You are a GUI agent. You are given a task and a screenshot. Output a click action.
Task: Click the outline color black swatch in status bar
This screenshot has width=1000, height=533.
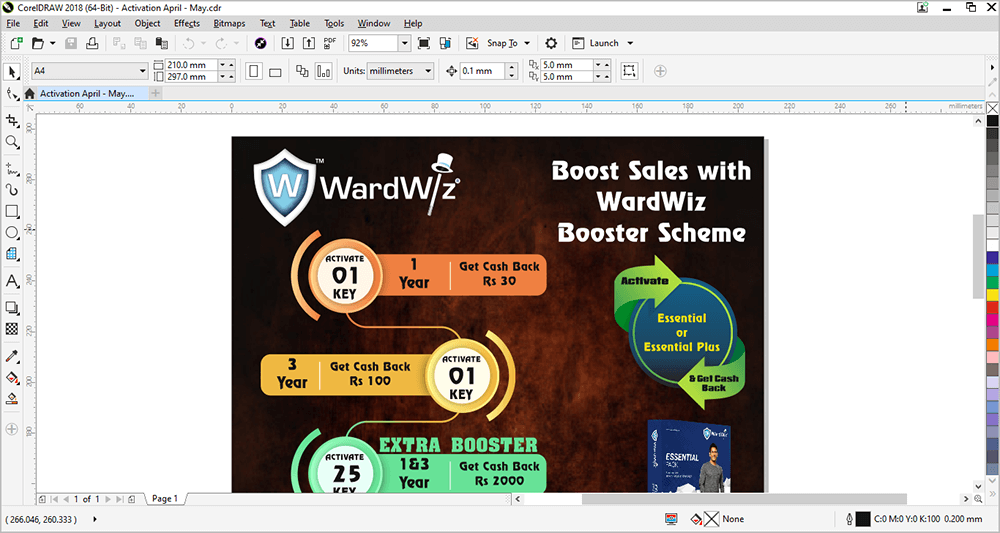pos(862,519)
